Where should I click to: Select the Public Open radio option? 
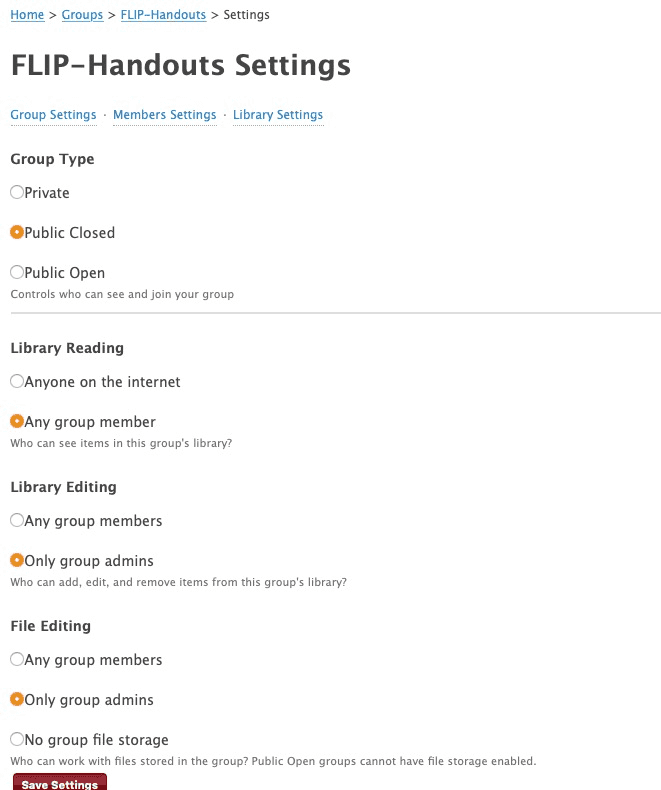[17, 272]
